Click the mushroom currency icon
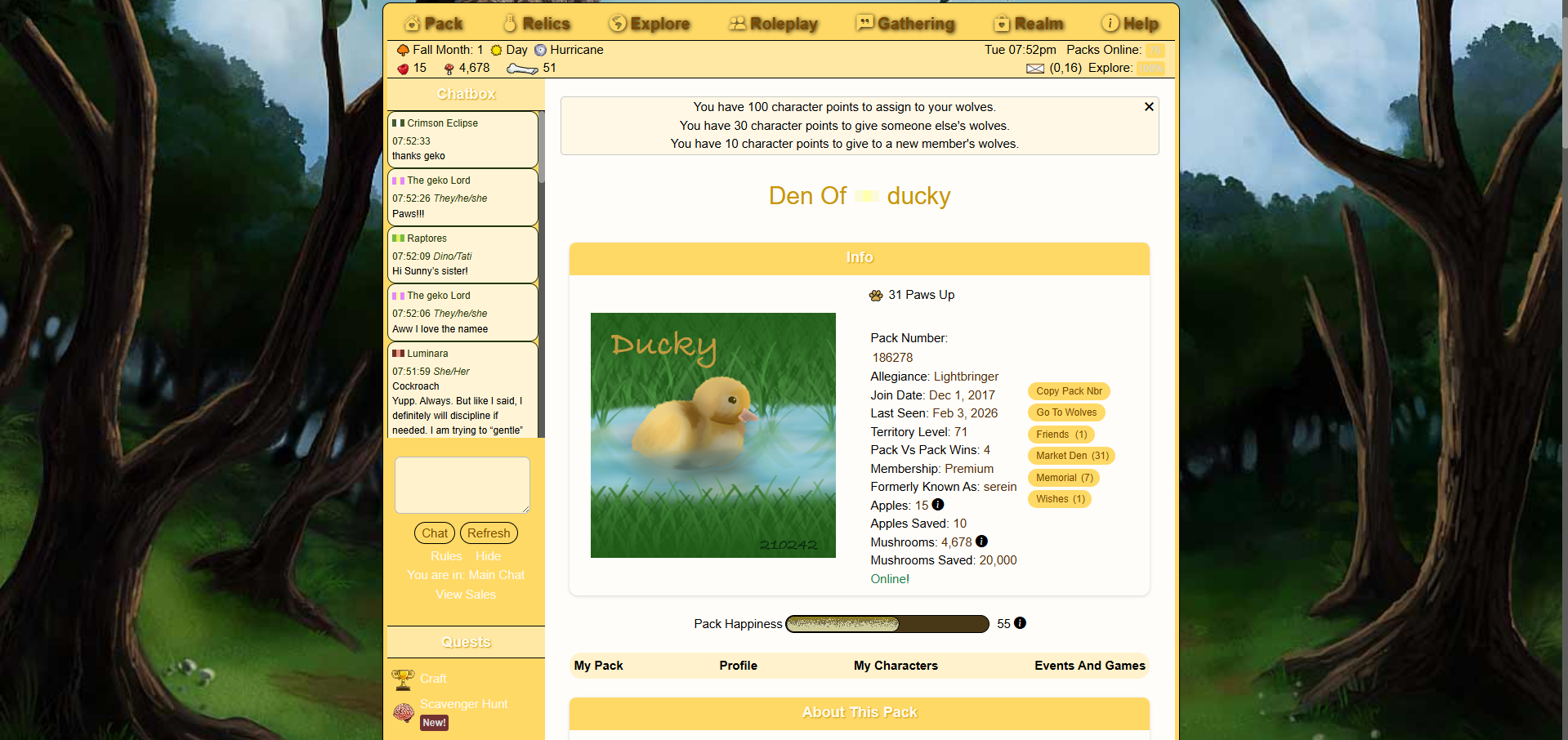The width and height of the screenshot is (1568, 740). coord(449,69)
